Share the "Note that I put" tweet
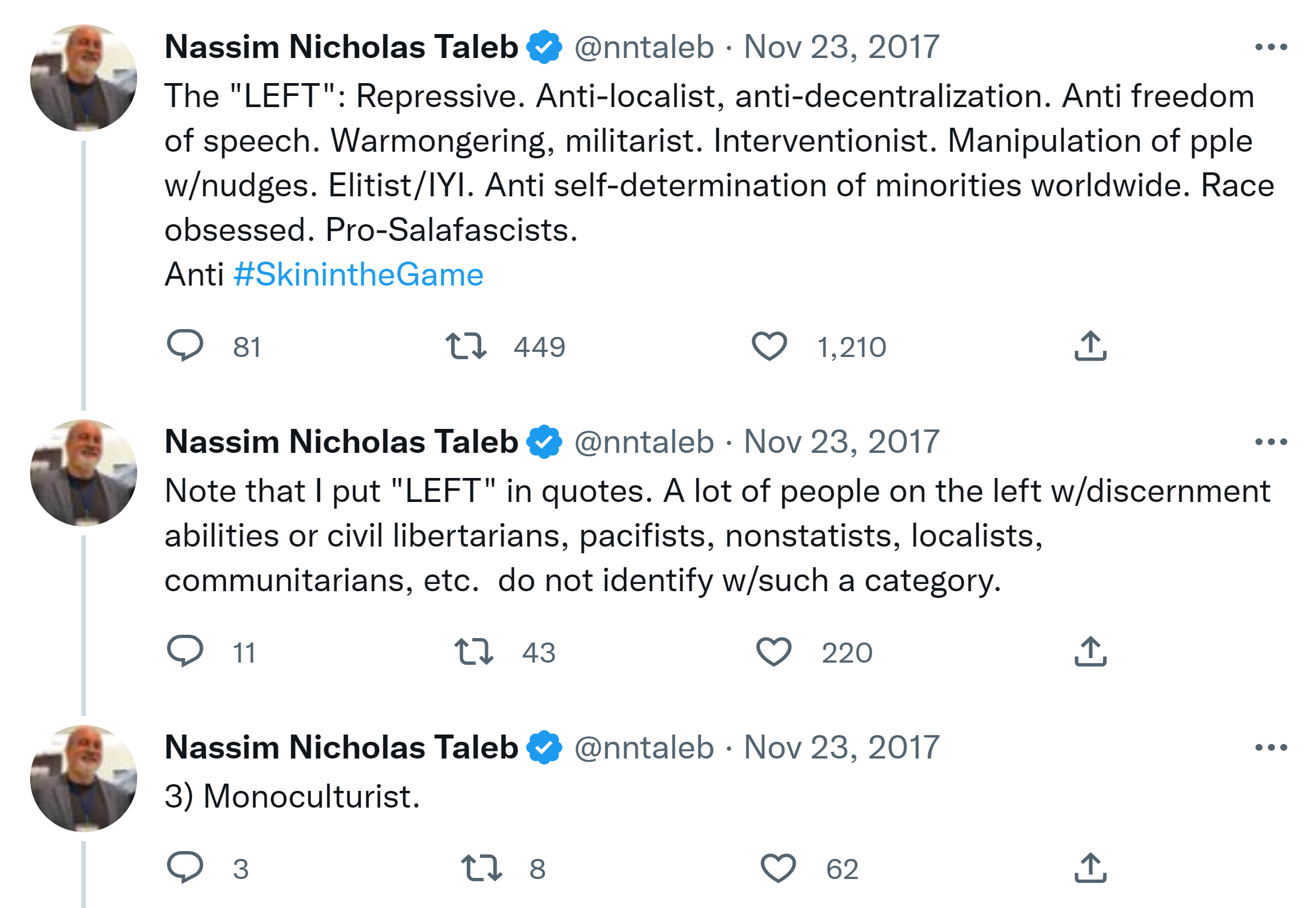The image size is (1316, 908). (x=1090, y=651)
